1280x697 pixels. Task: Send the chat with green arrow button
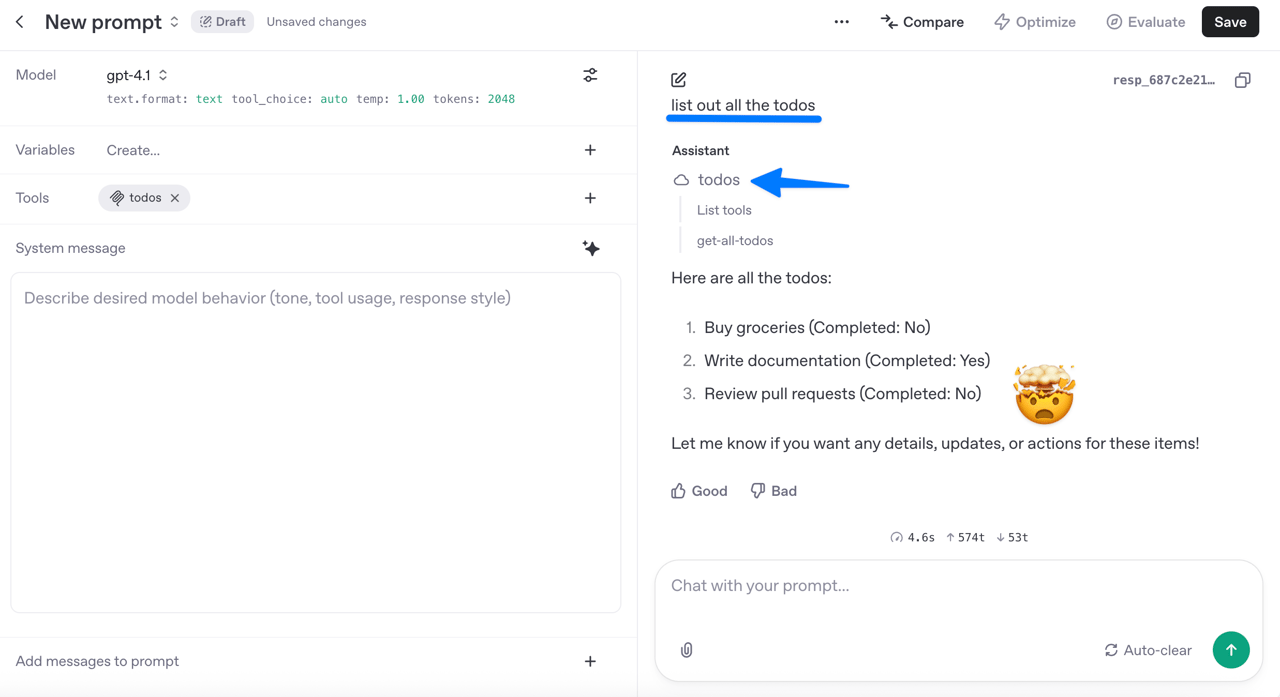pos(1231,650)
